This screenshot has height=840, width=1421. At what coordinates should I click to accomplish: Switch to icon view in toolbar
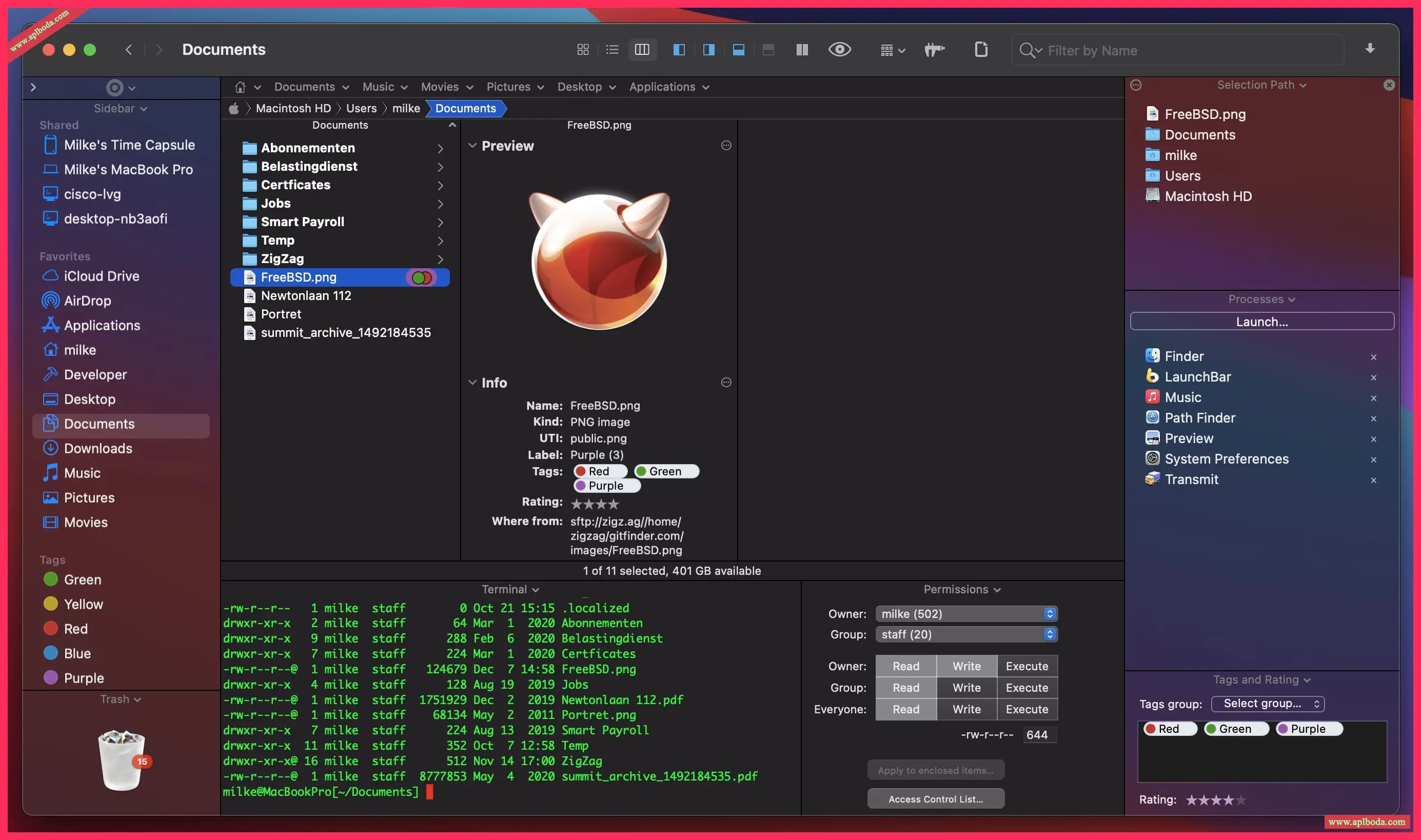(583, 50)
